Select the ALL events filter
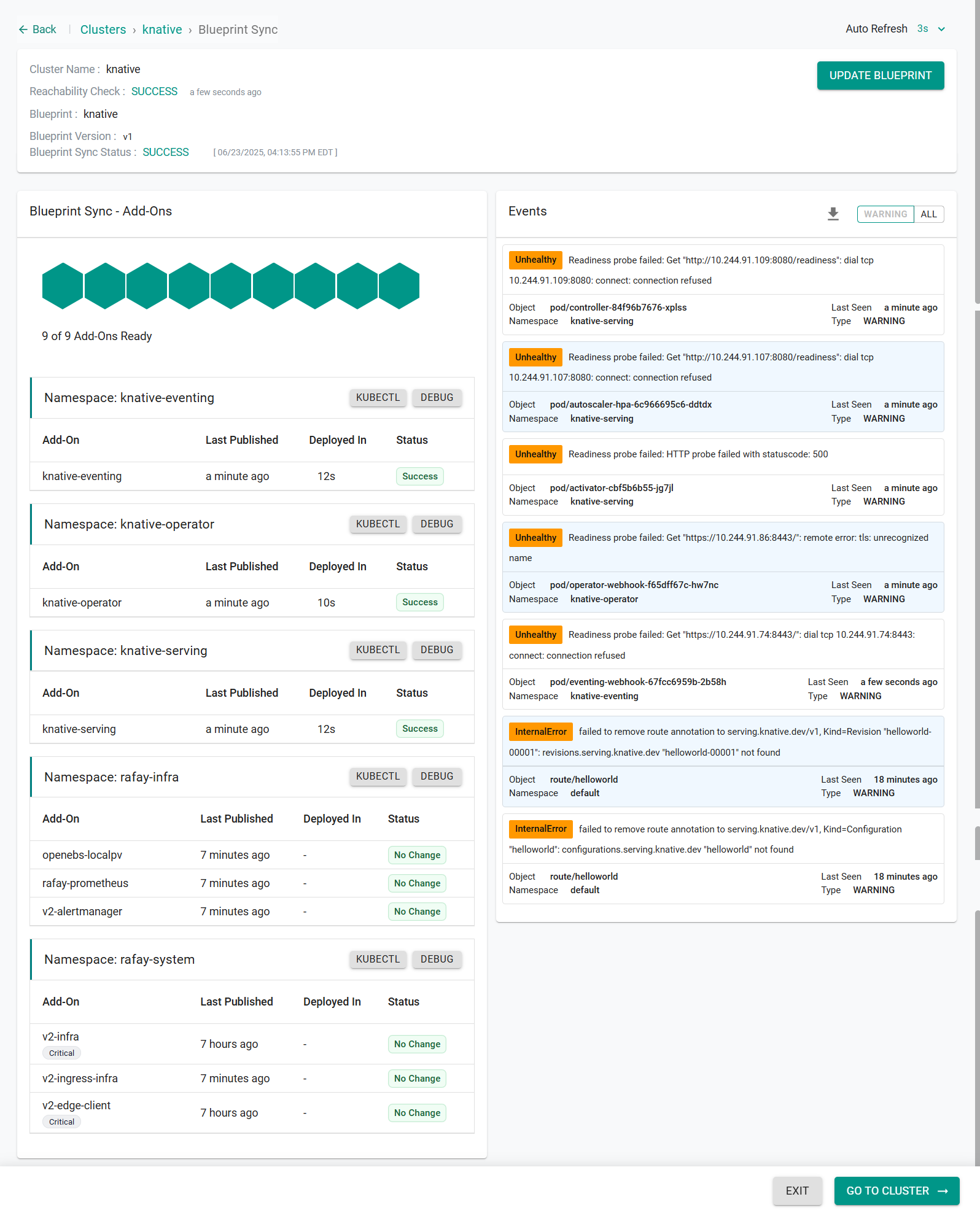 pos(929,214)
